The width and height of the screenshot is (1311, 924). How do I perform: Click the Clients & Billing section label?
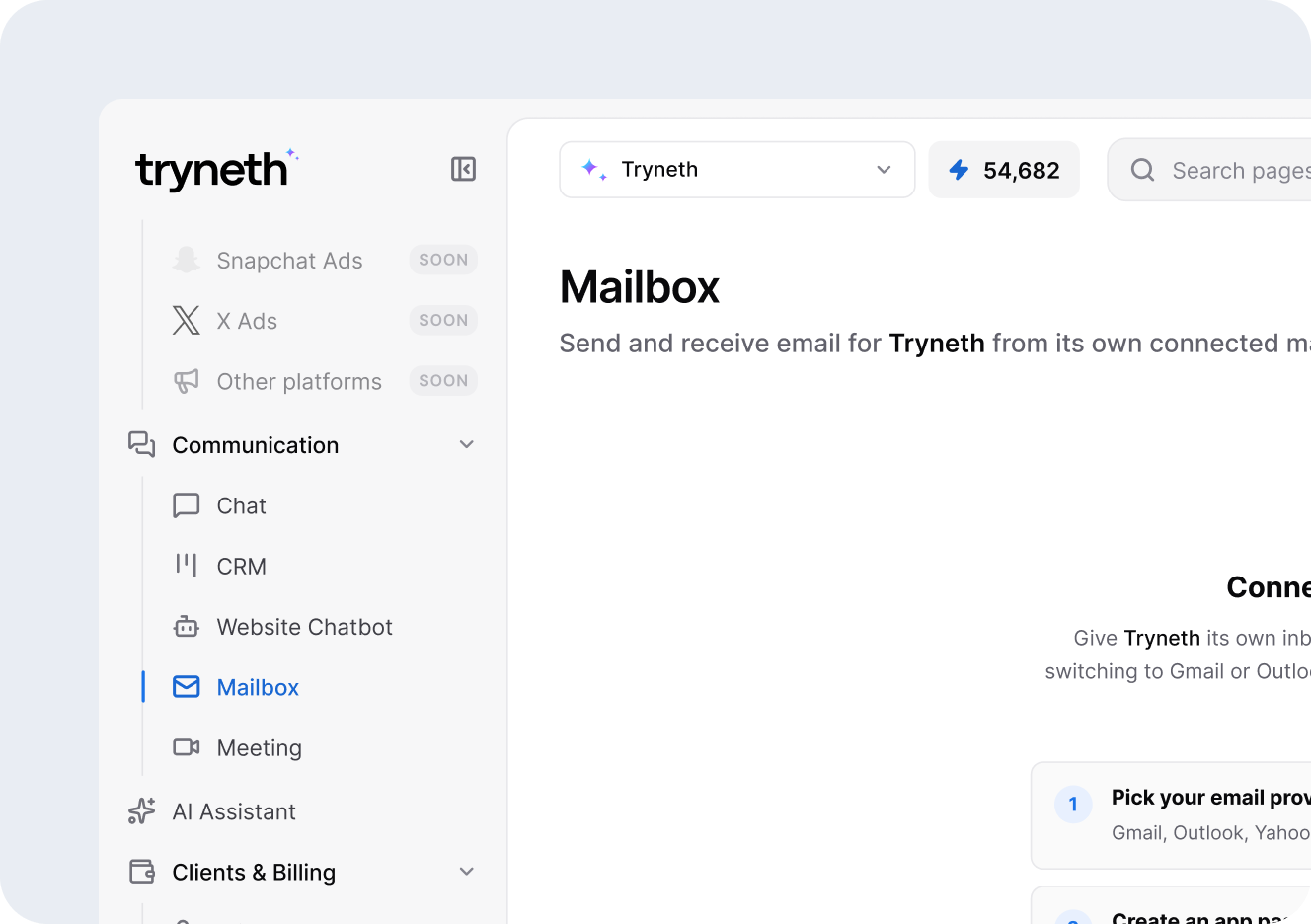254,873
